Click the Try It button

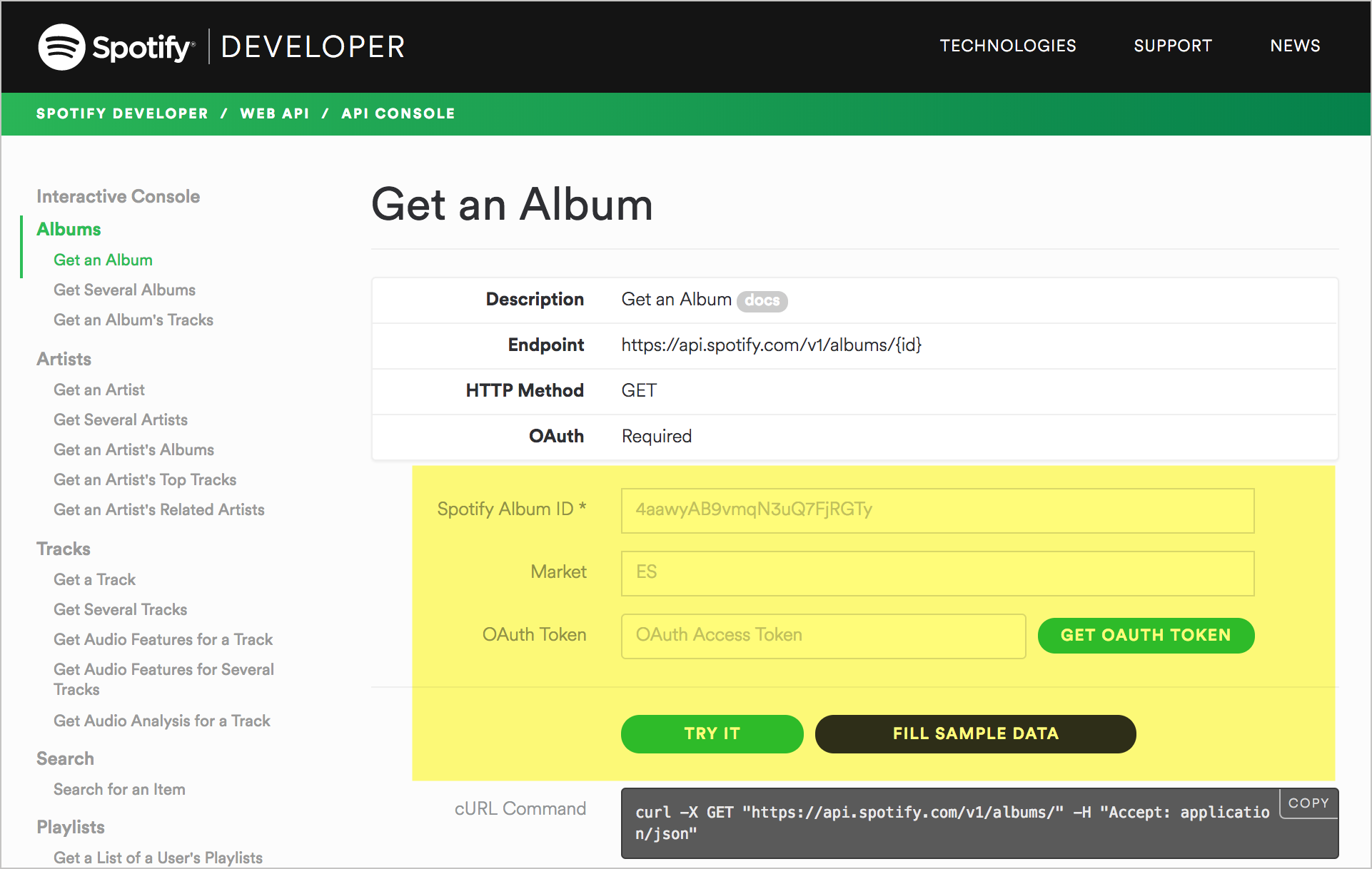(712, 733)
